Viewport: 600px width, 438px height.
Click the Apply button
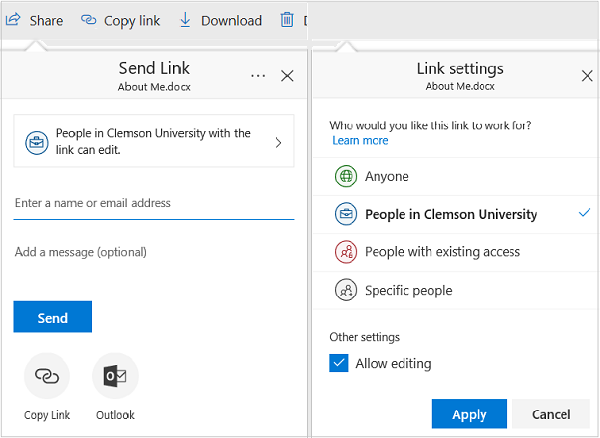(469, 414)
